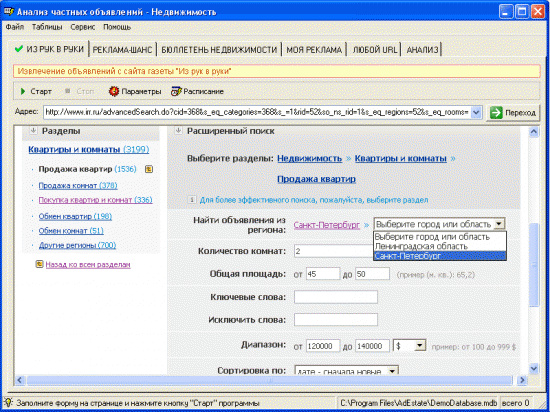Click the green arrow Переход icon
The height and width of the screenshot is (412, 550).
click(496, 113)
